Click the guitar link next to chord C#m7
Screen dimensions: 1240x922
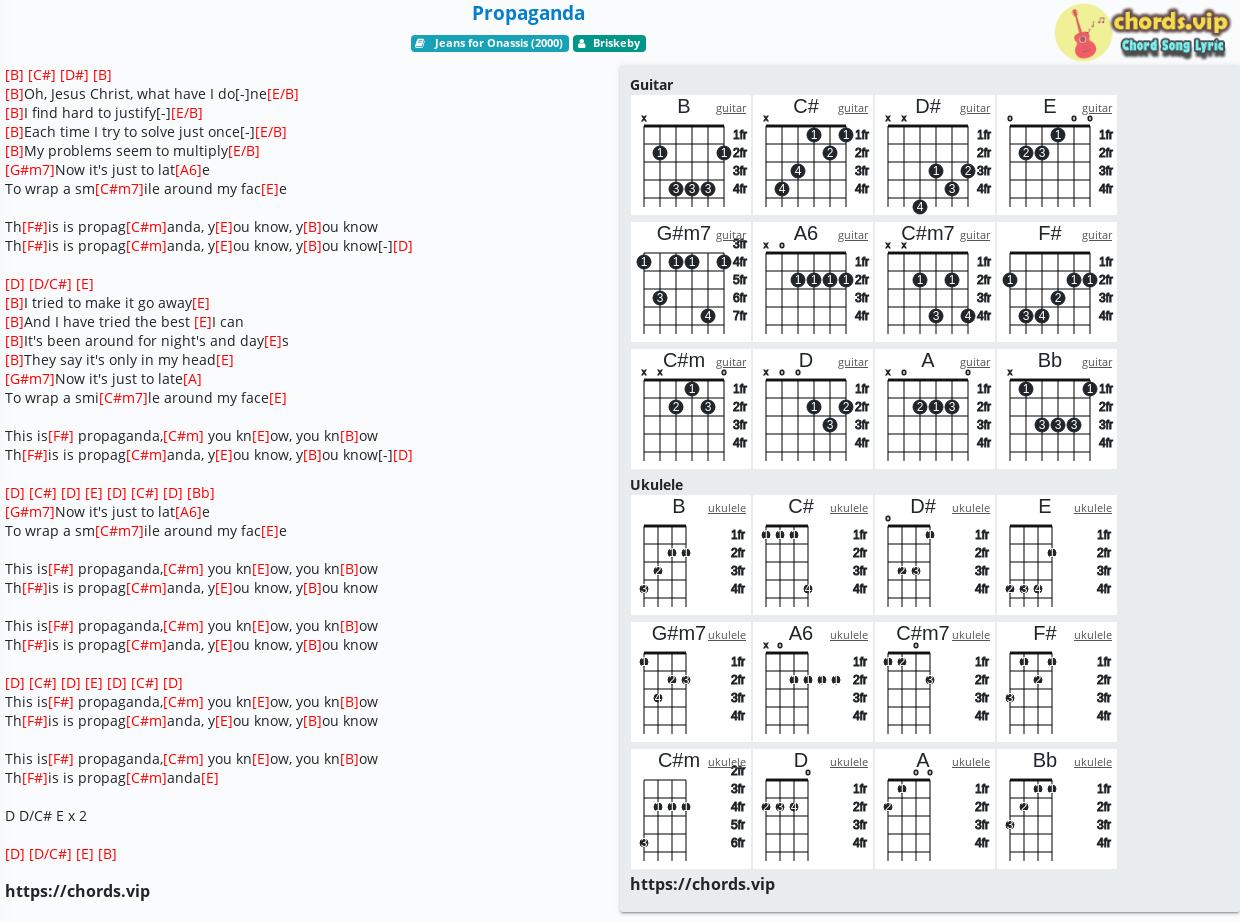point(975,235)
